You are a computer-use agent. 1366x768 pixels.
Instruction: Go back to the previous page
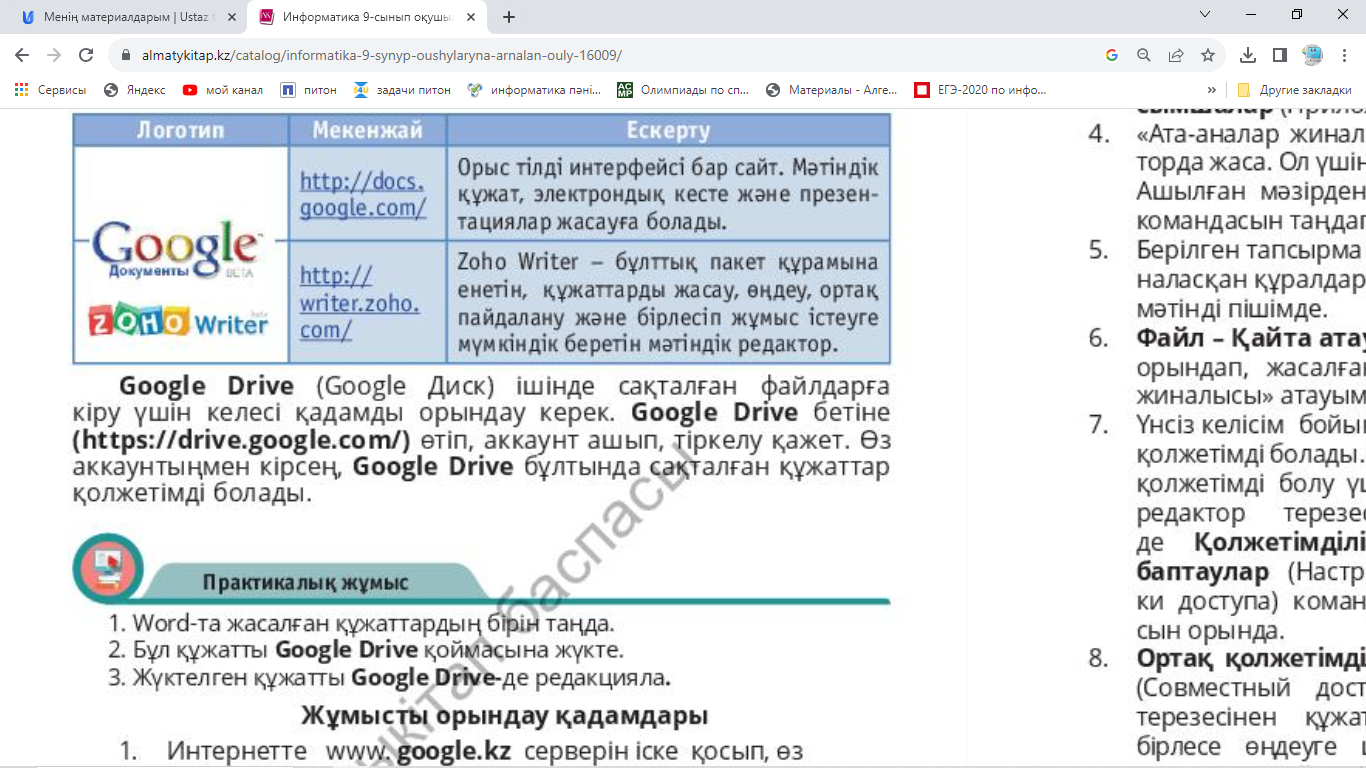click(22, 56)
